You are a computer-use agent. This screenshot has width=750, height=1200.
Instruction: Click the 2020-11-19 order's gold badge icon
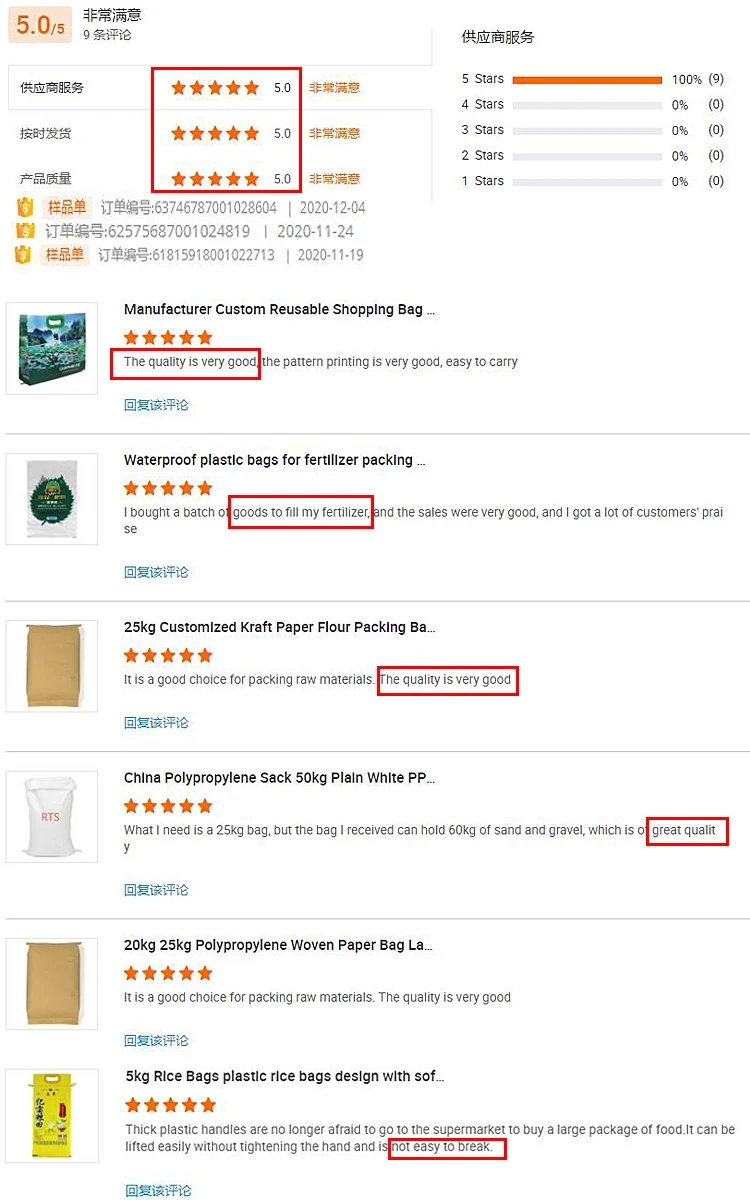[x=24, y=255]
